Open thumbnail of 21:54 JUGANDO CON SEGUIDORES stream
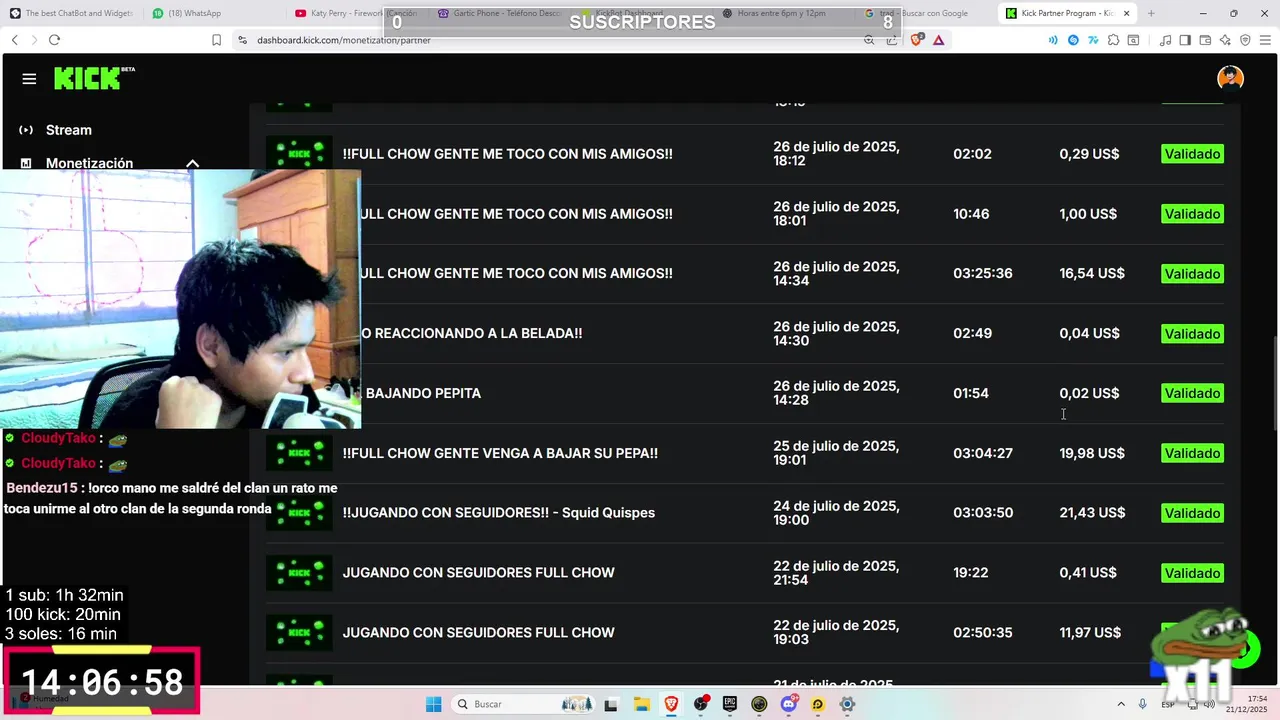The height and width of the screenshot is (720, 1280). pyautogui.click(x=299, y=573)
